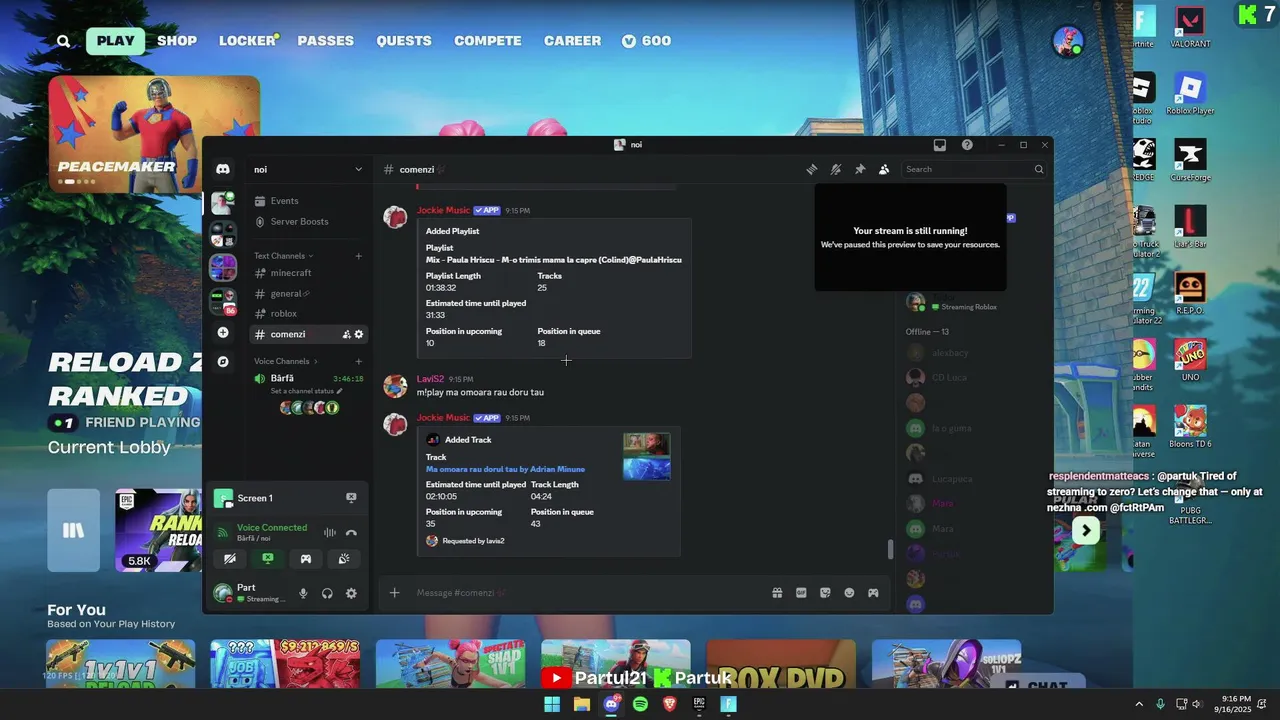Open the Fortnite LOCKER tab
Screen dimensions: 1280x720
[x=248, y=41]
